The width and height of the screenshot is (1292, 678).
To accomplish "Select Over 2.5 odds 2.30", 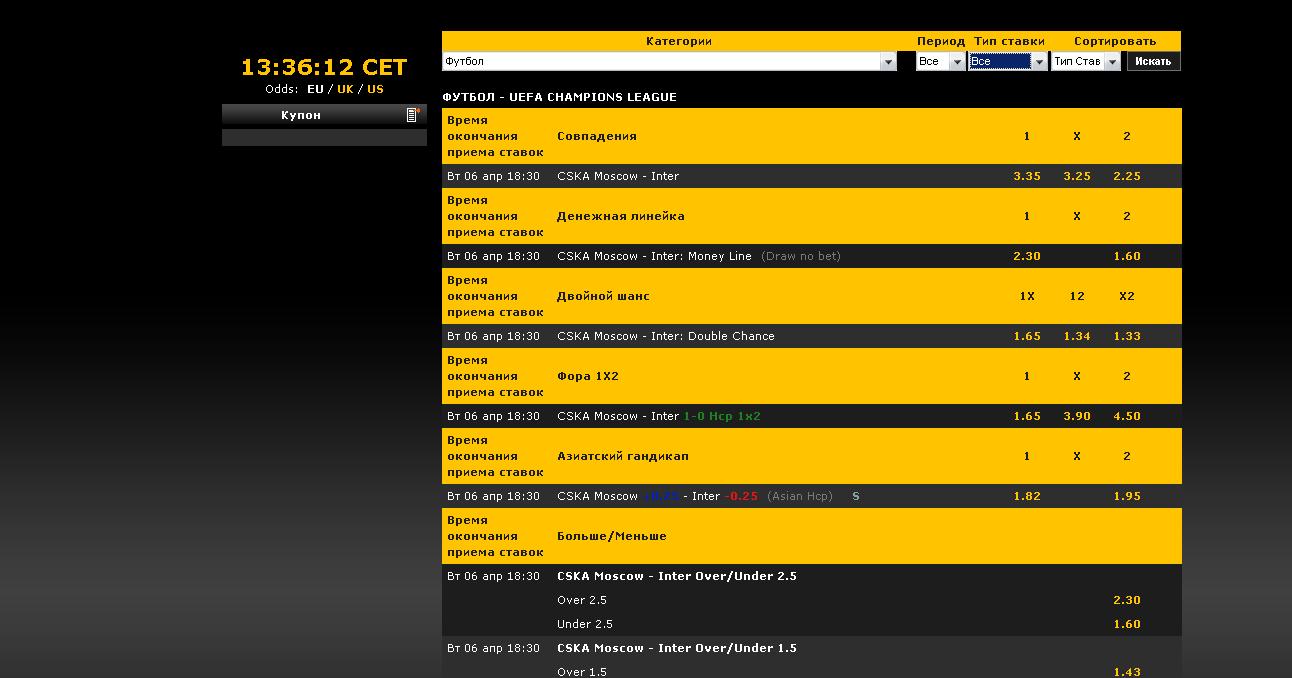I will [x=1127, y=600].
